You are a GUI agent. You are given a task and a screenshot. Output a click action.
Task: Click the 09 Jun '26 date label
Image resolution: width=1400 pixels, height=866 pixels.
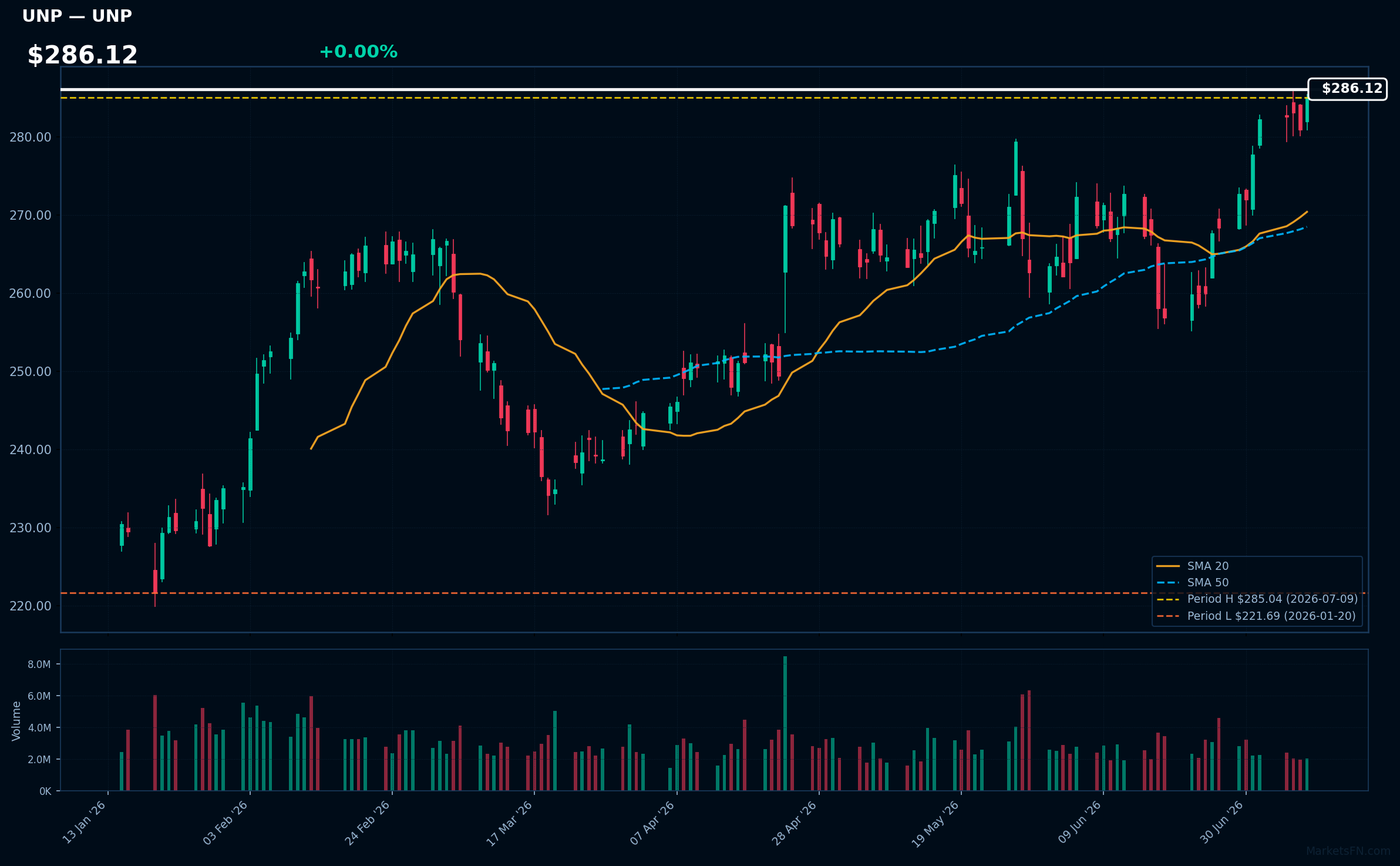(1079, 823)
